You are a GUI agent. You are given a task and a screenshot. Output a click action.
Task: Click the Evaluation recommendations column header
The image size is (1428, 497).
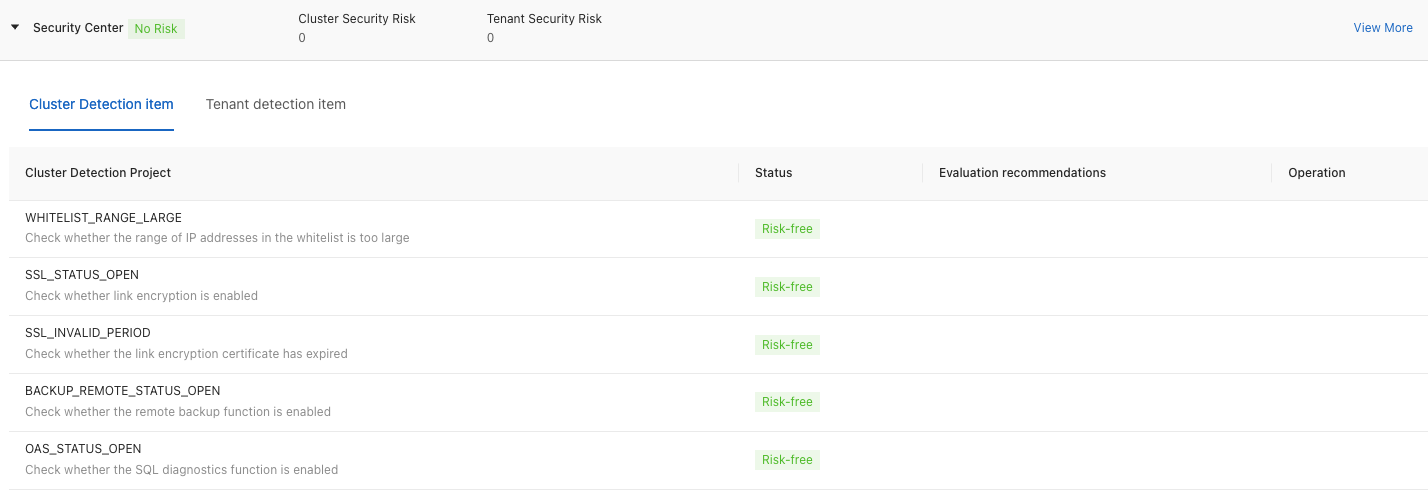click(1022, 173)
